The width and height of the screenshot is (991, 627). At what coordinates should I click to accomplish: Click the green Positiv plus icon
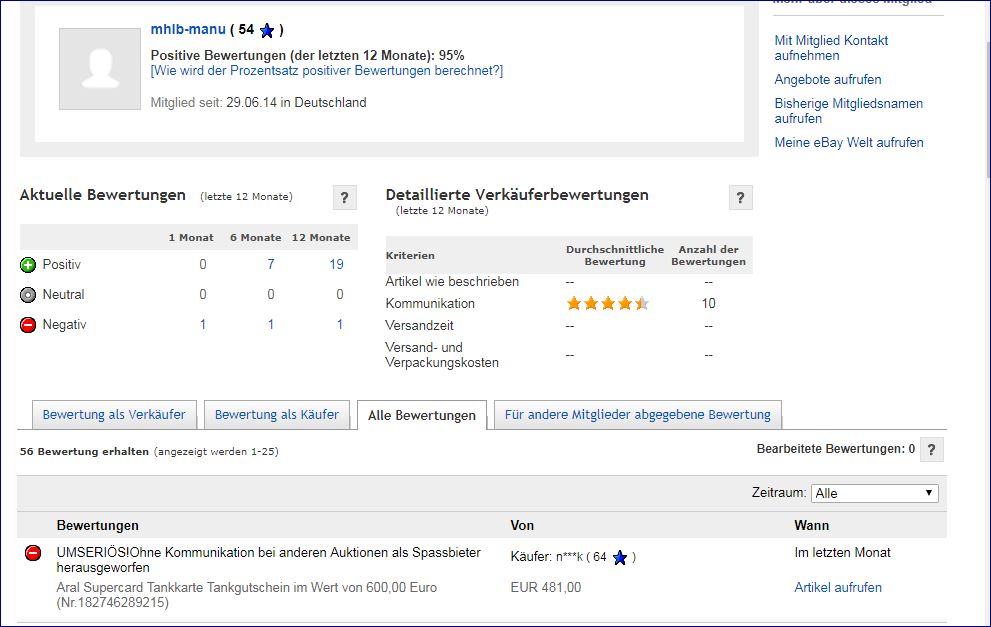28,265
